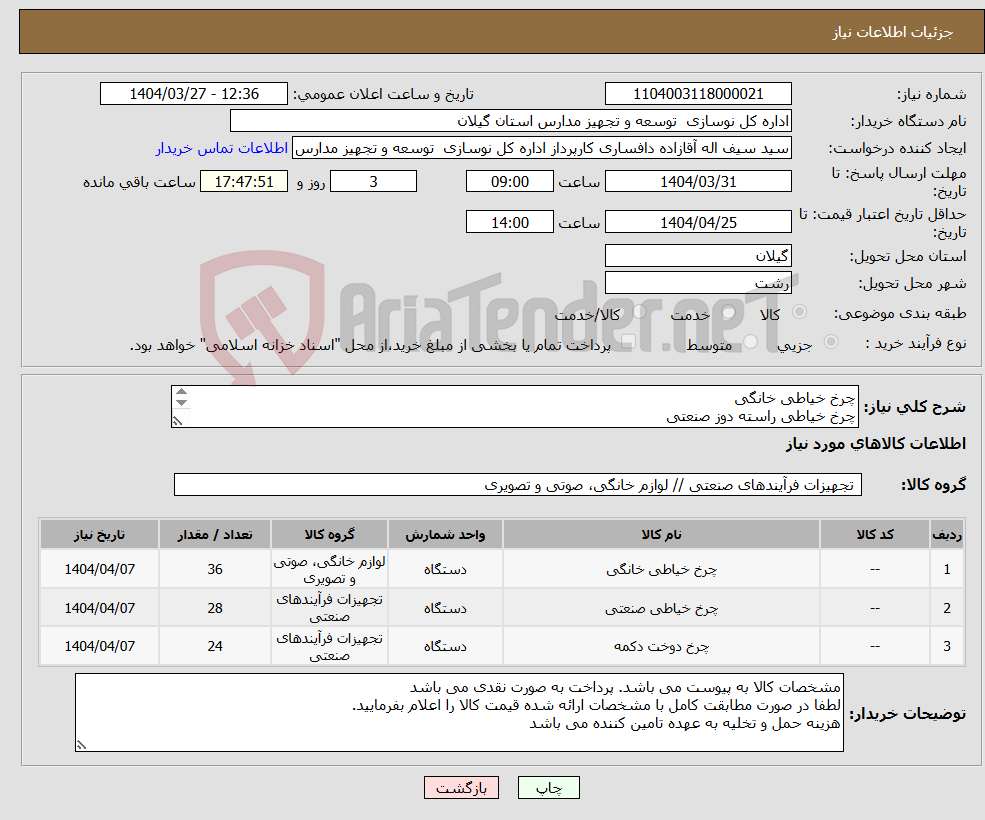Click the response deadline time 09:00 field
Viewport: 985px width, 820px height.
509,182
